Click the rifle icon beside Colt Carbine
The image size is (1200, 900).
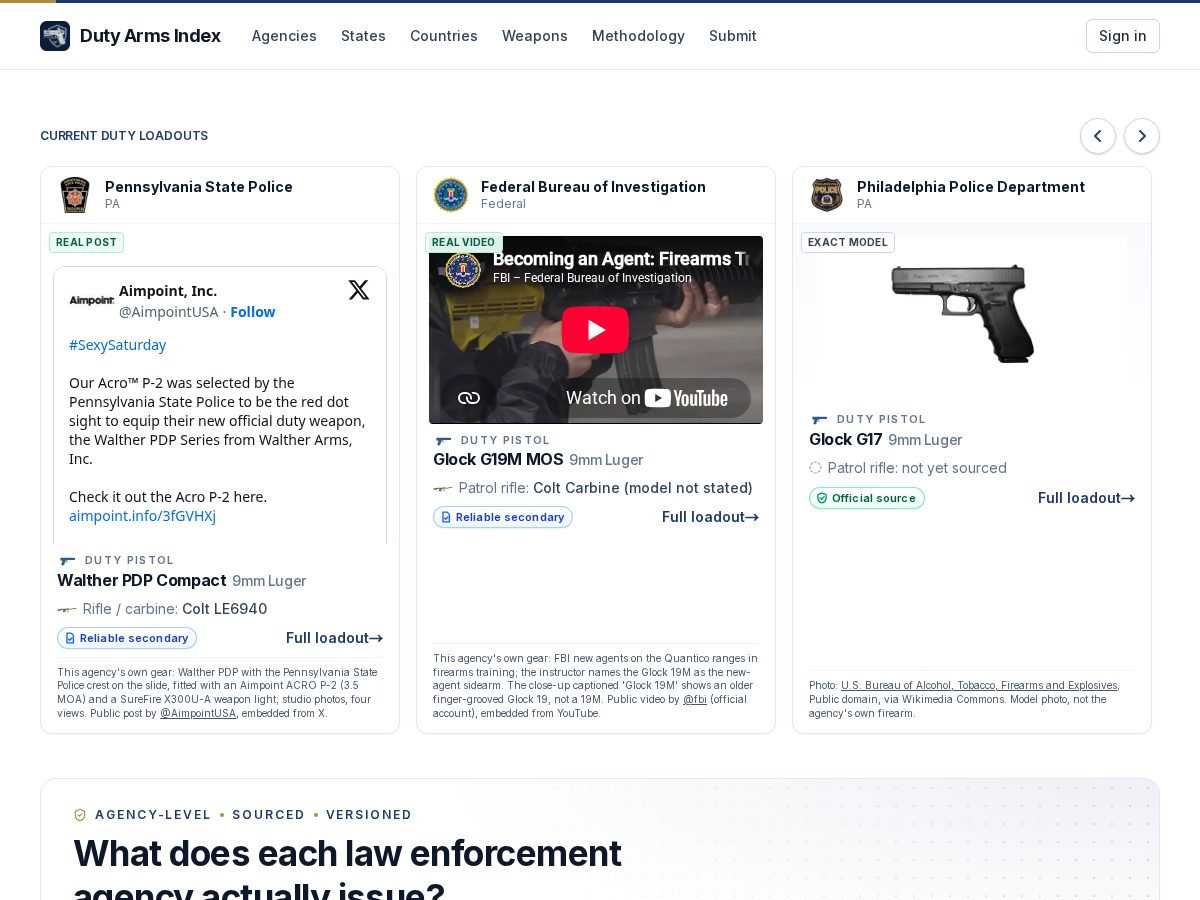442,488
